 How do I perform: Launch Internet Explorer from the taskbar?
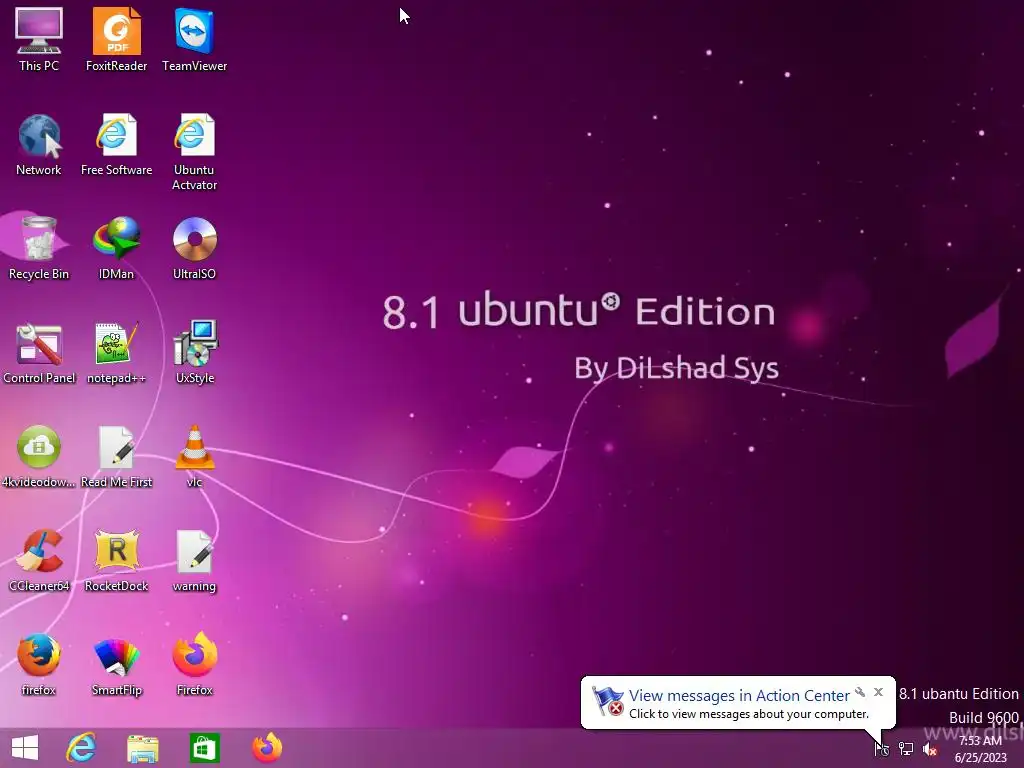pos(81,748)
